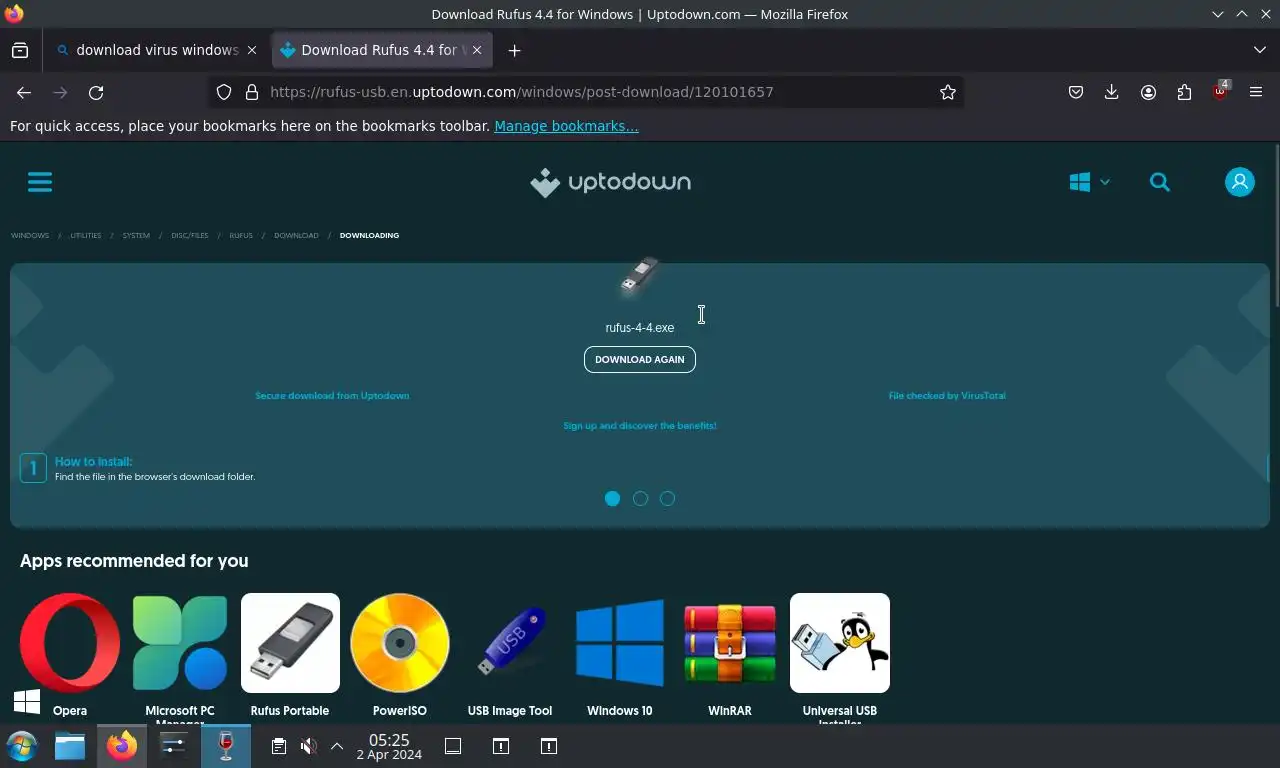Open the Rufus Portable app icon
The height and width of the screenshot is (768, 1280).
point(290,643)
